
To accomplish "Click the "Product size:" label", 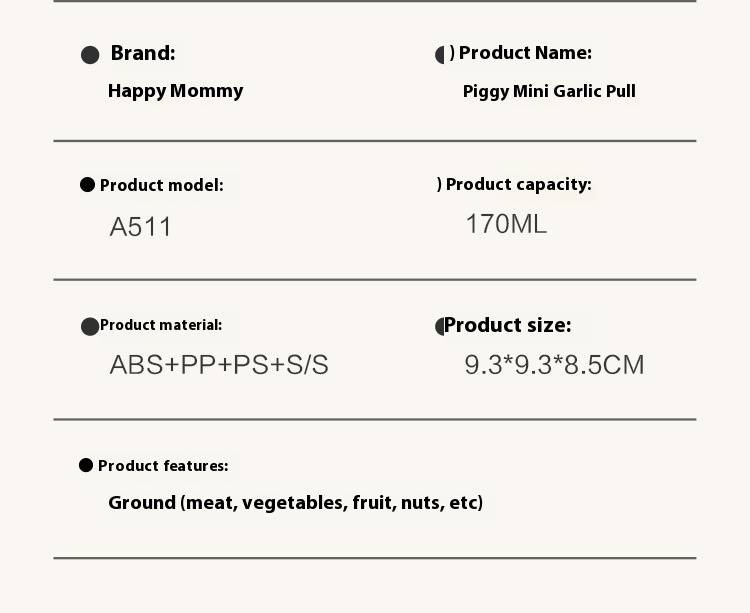I will (508, 325).
